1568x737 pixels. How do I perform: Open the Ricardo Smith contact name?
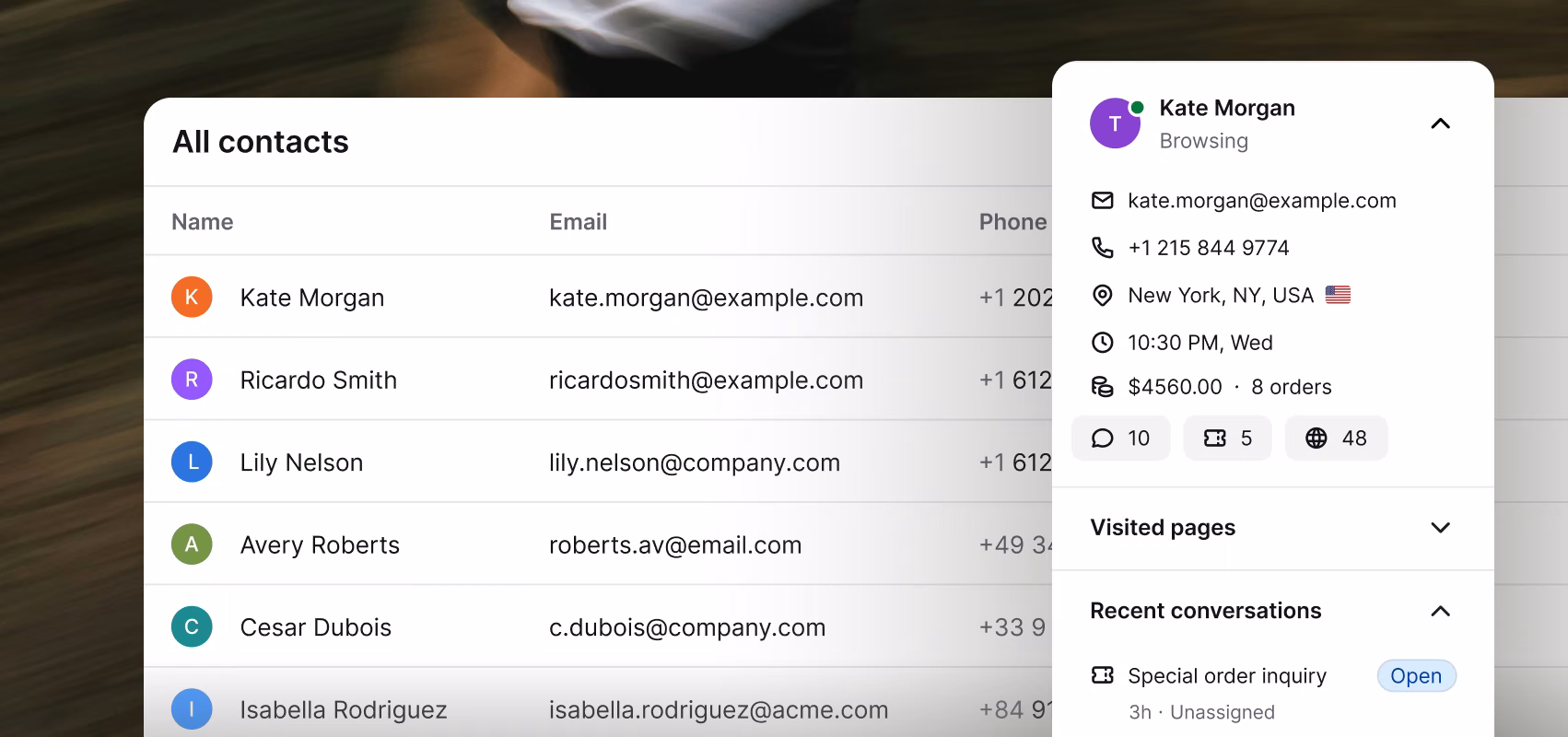[x=319, y=380]
